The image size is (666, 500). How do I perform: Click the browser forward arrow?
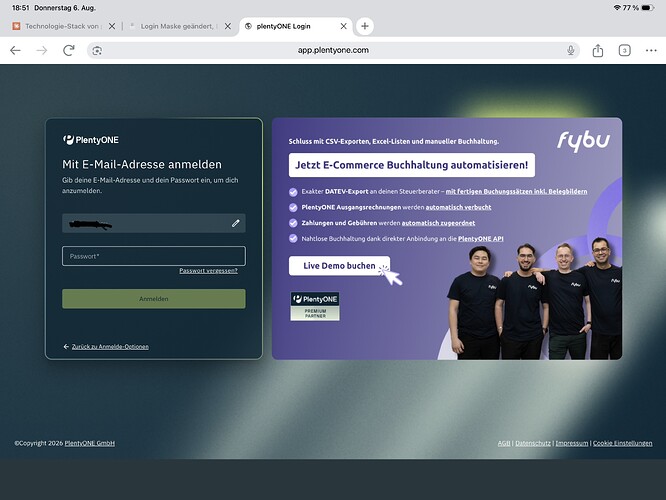pyautogui.click(x=42, y=51)
